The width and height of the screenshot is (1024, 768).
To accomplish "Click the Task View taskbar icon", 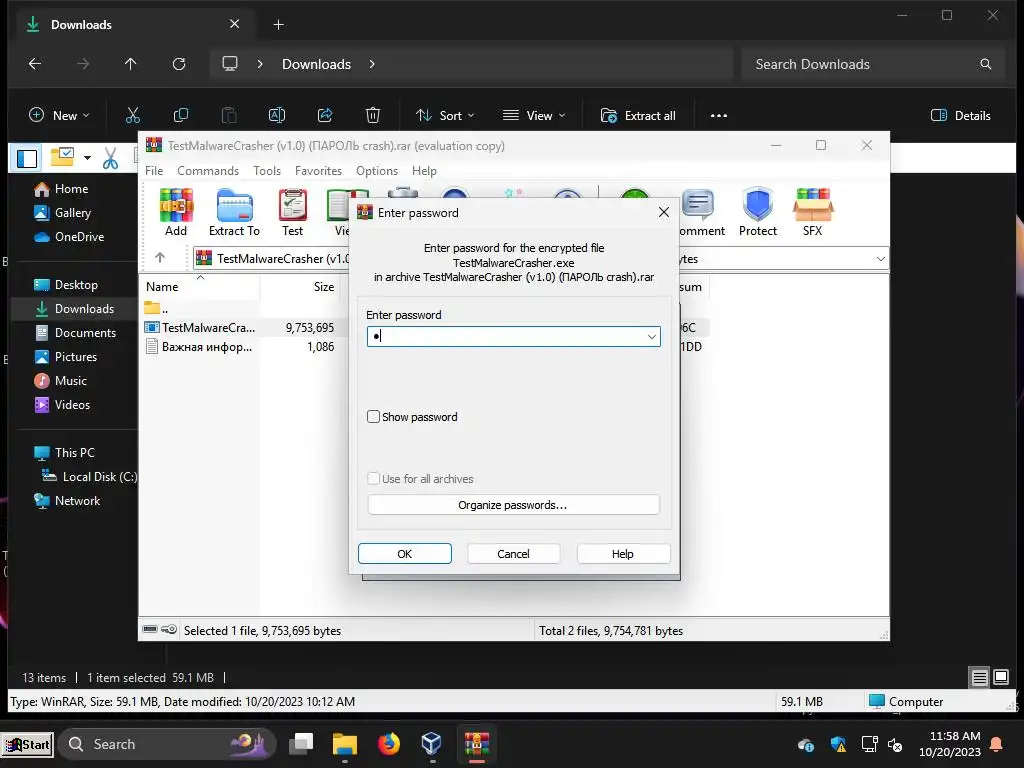I will 301,744.
